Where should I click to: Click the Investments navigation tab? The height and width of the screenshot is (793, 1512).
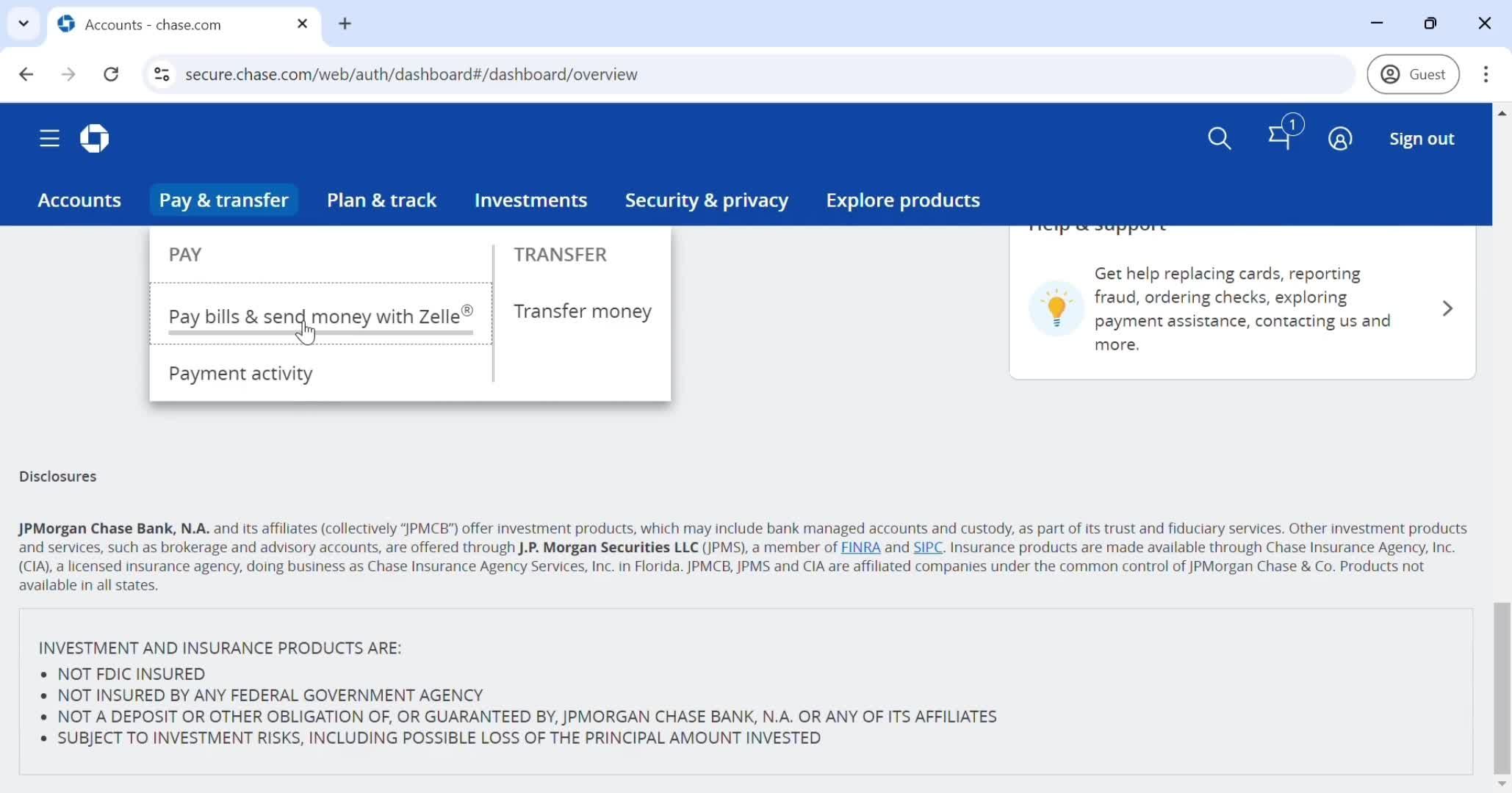pos(531,200)
